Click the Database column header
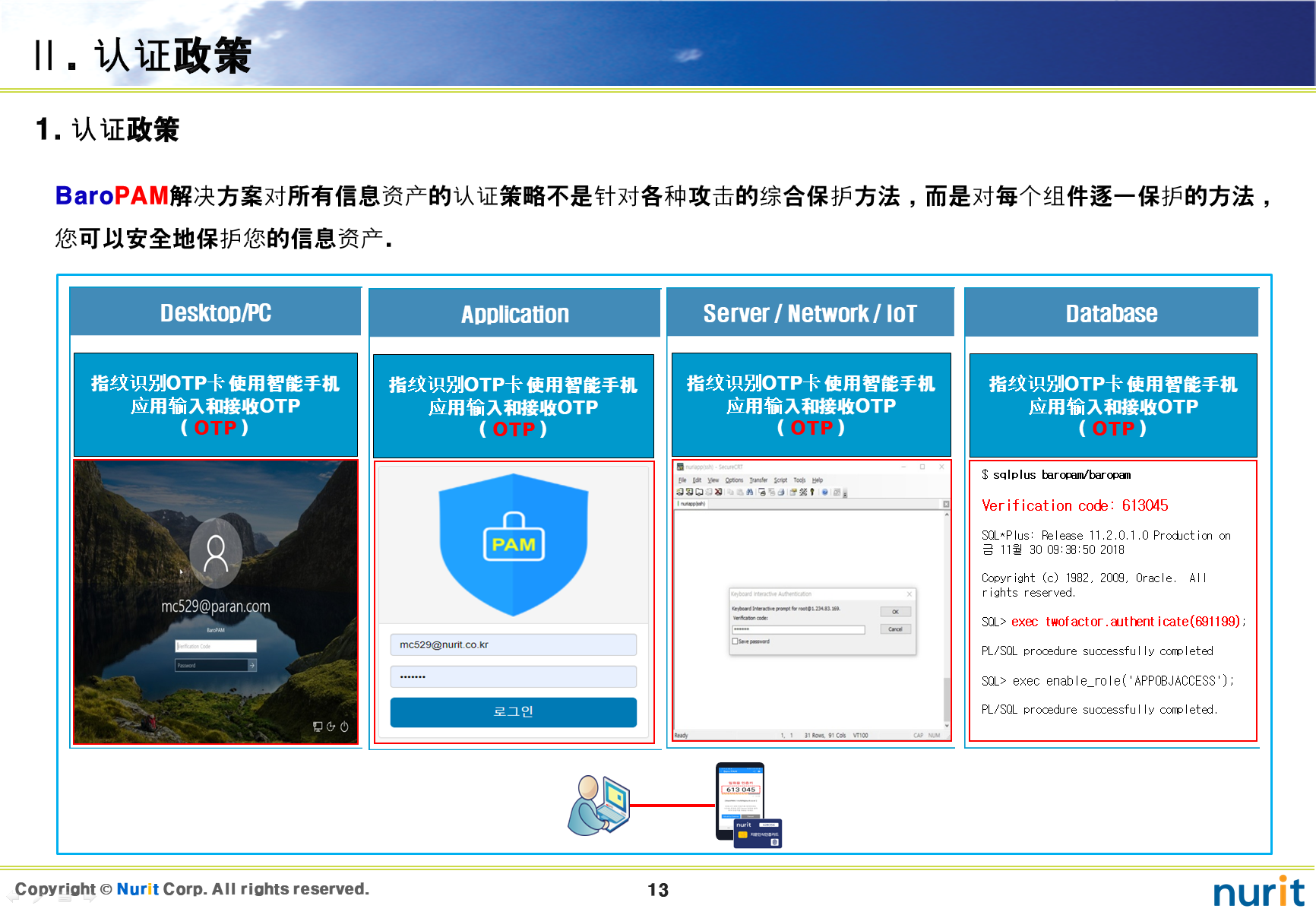1316x912 pixels. [x=1112, y=312]
